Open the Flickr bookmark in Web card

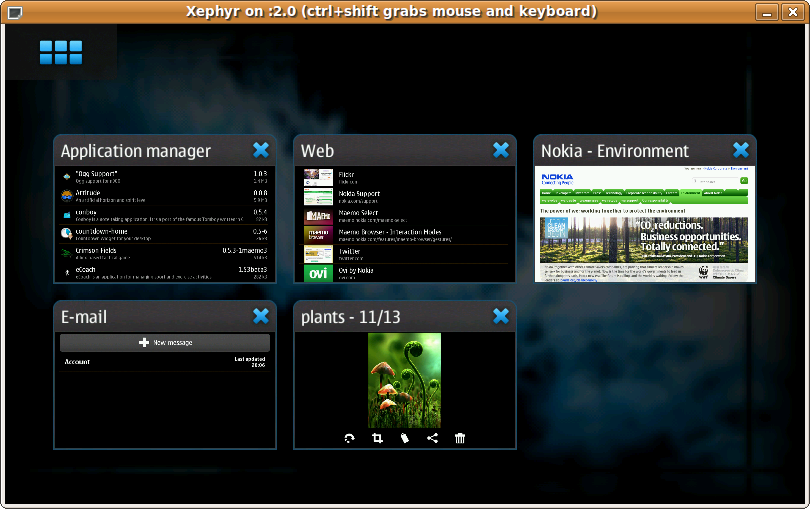point(347,177)
